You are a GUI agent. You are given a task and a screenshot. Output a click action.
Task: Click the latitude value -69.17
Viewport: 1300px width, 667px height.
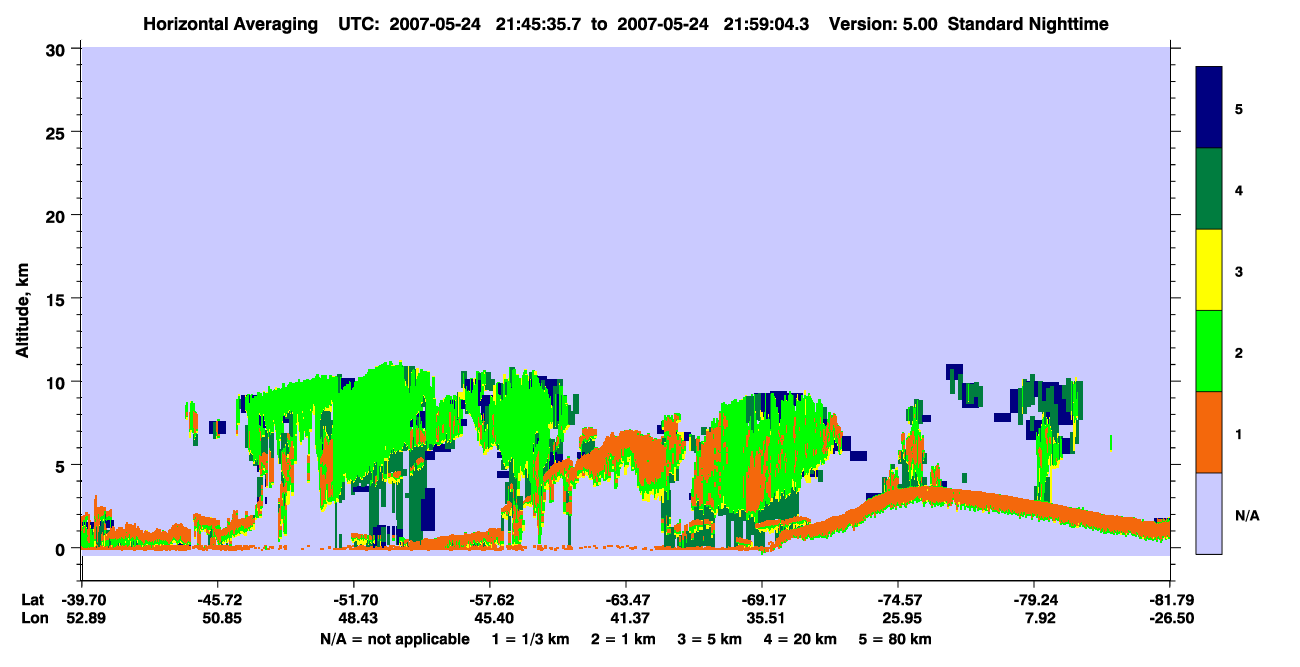pyautogui.click(x=761, y=600)
